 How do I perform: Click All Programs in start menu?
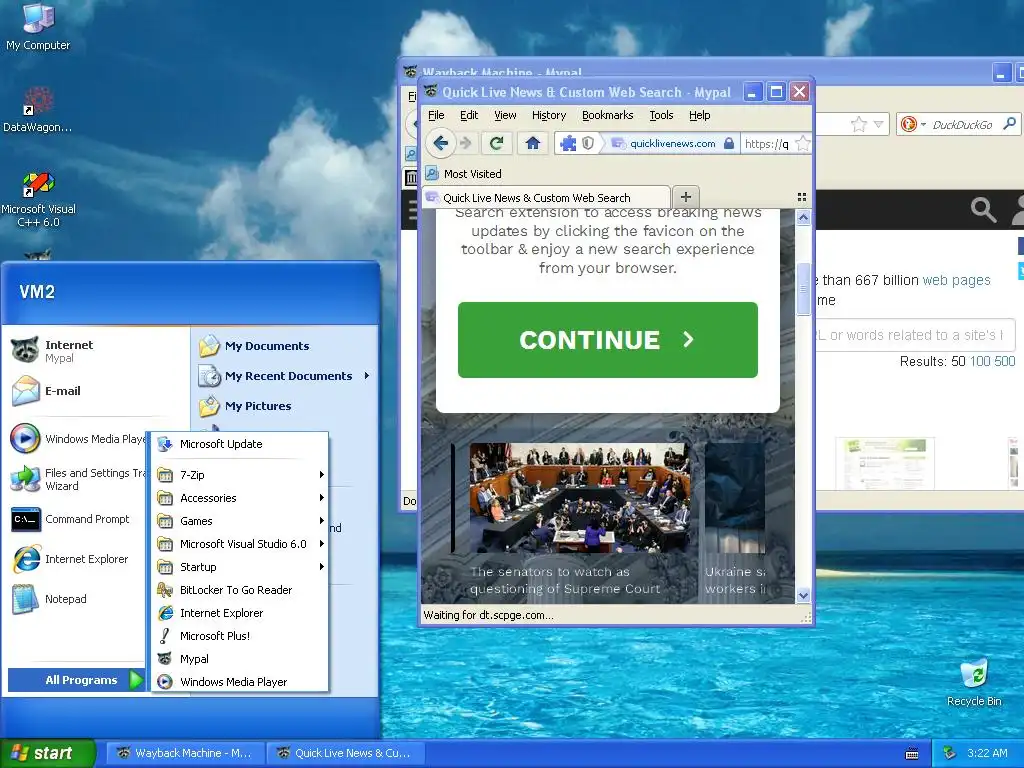pos(76,680)
